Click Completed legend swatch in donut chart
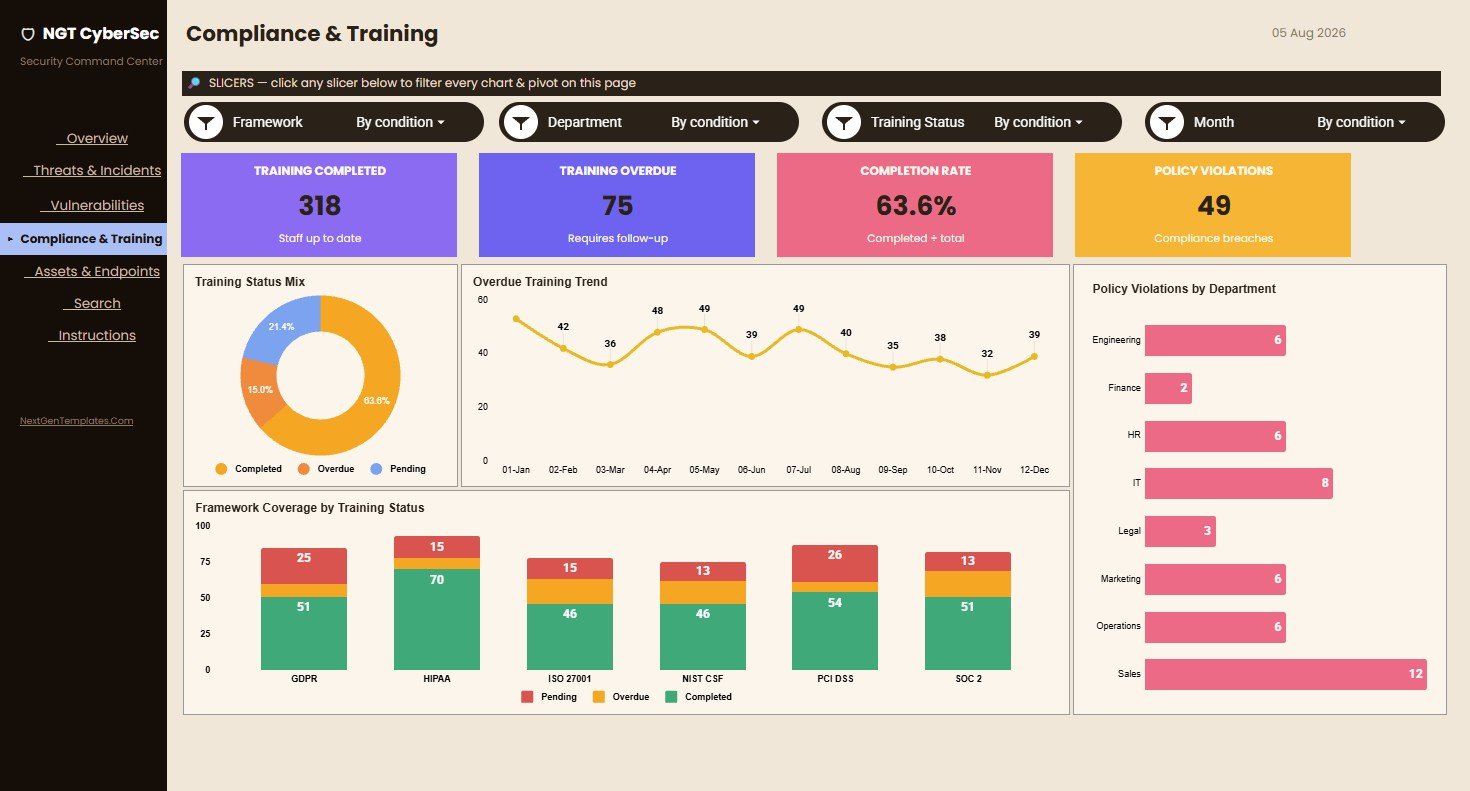The image size is (1470, 791). (222, 469)
